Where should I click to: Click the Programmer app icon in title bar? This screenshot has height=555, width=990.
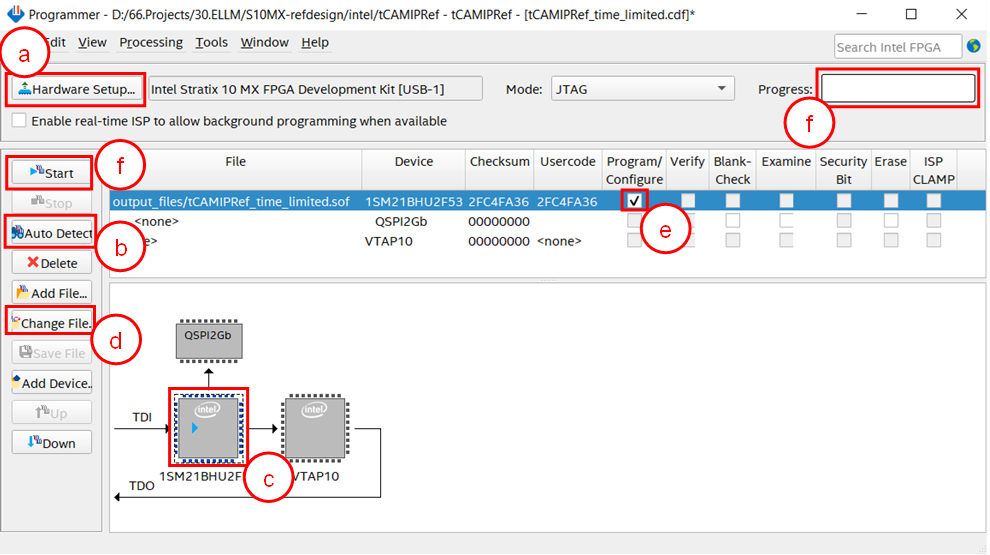pyautogui.click(x=15, y=13)
